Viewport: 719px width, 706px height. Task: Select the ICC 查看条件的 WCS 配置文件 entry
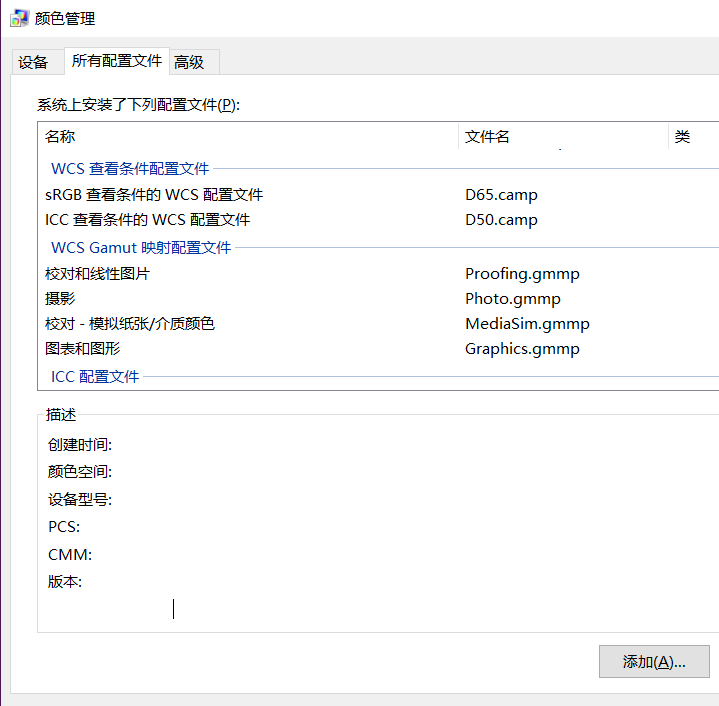point(147,220)
